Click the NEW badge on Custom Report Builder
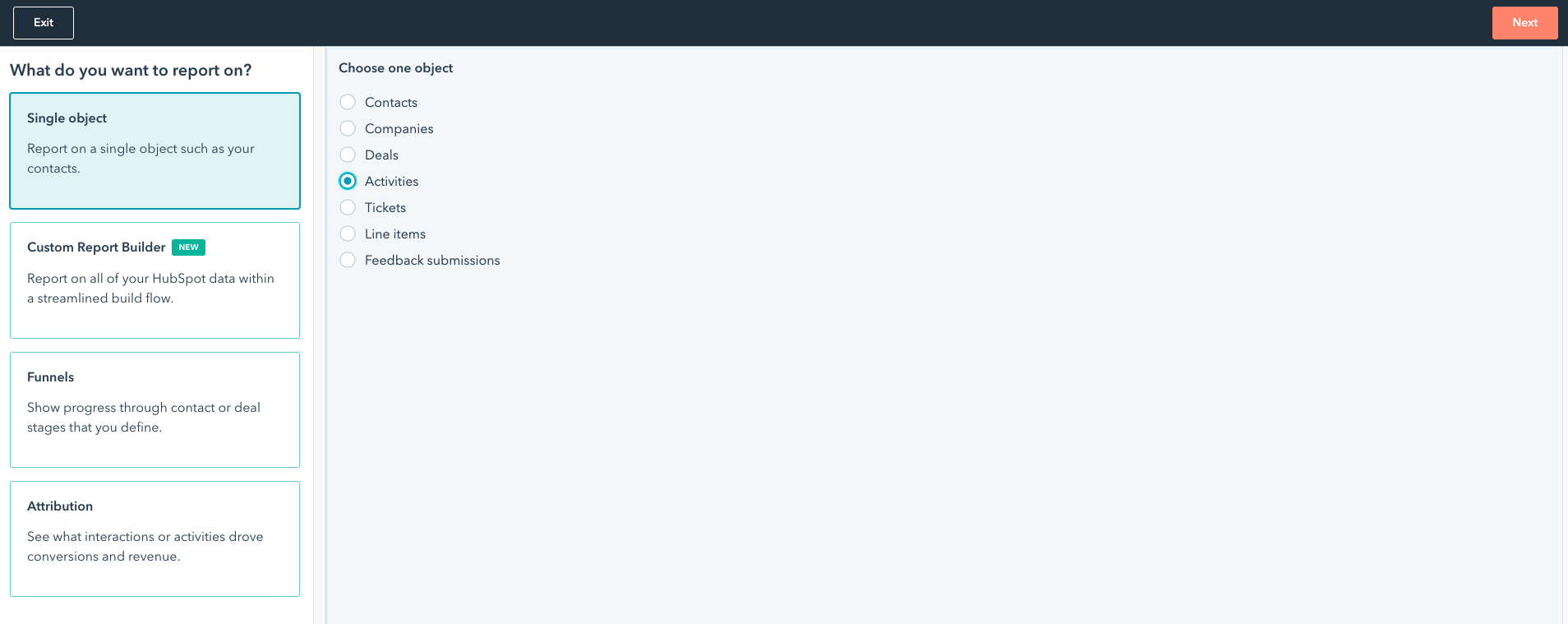The width and height of the screenshot is (1568, 624). pos(188,247)
